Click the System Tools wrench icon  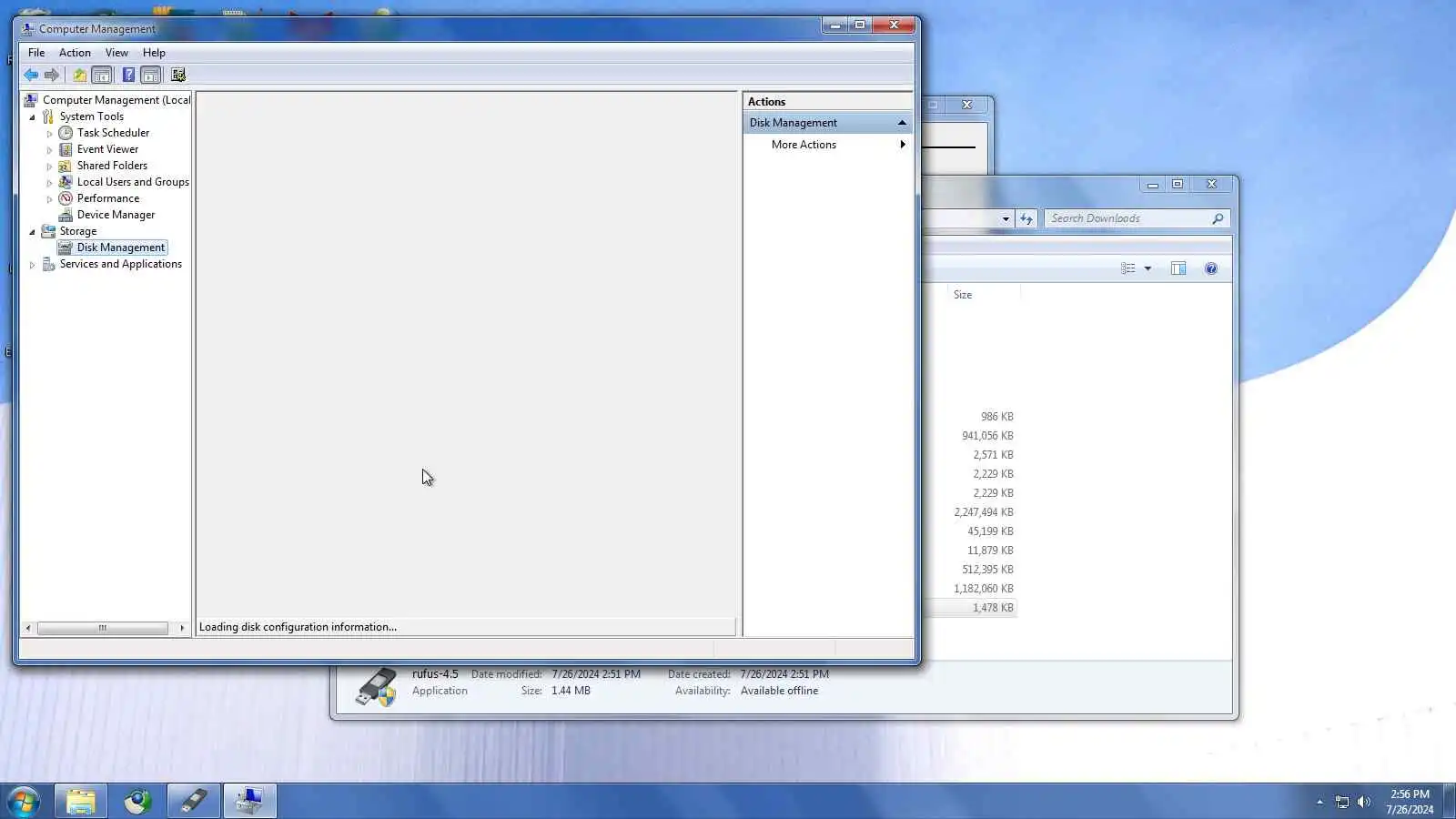(x=48, y=116)
